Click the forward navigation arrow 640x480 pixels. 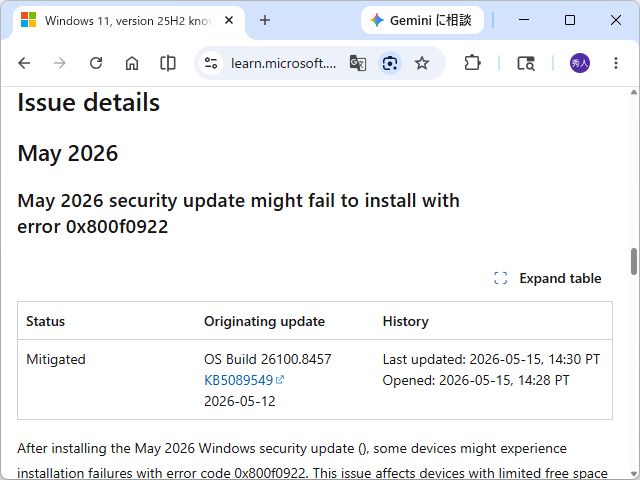[60, 63]
